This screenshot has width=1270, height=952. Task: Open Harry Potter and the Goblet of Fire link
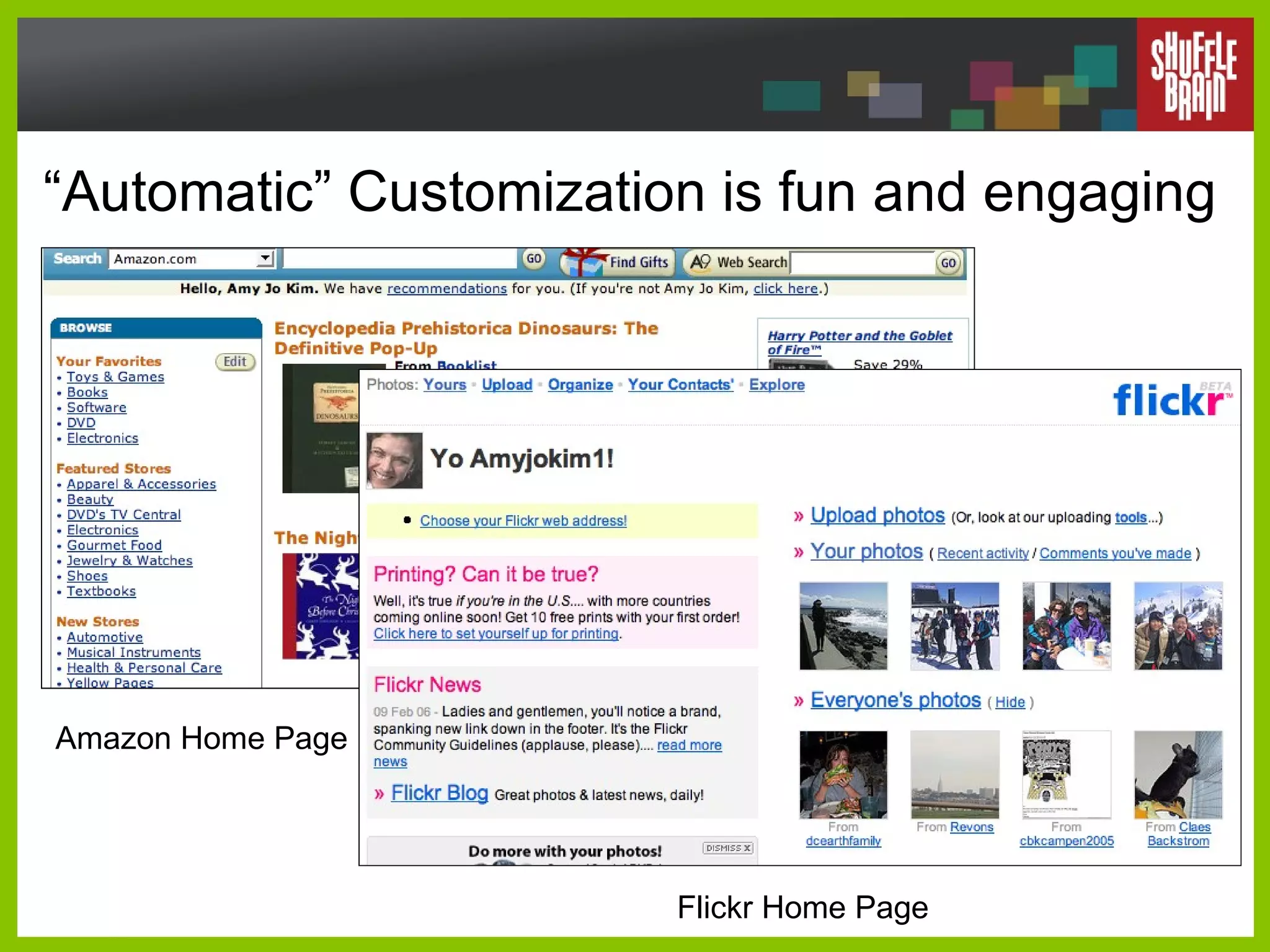point(859,343)
